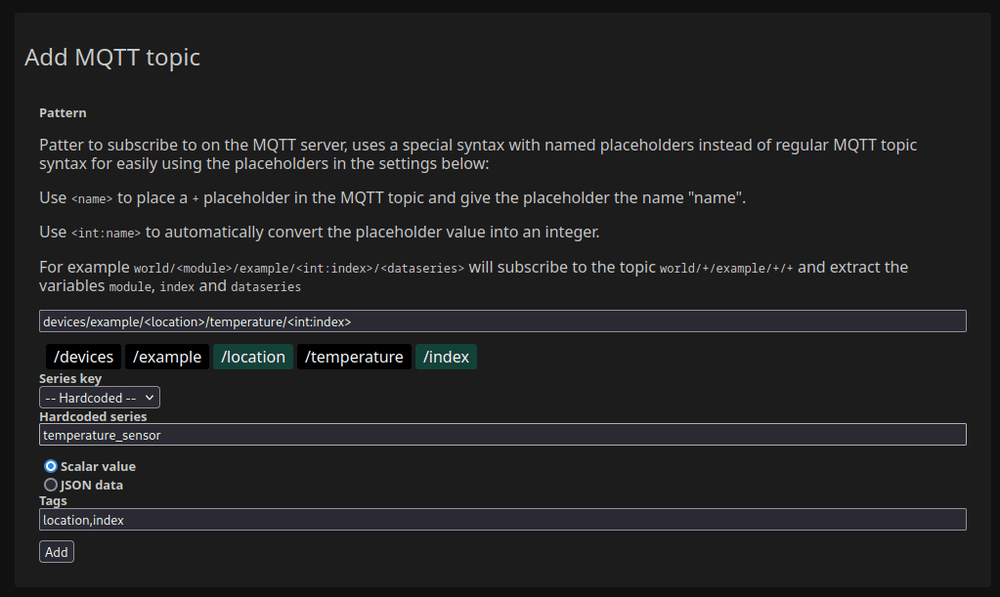The width and height of the screenshot is (1000, 597).
Task: Click the green /location placeholder chip
Action: coord(253,357)
